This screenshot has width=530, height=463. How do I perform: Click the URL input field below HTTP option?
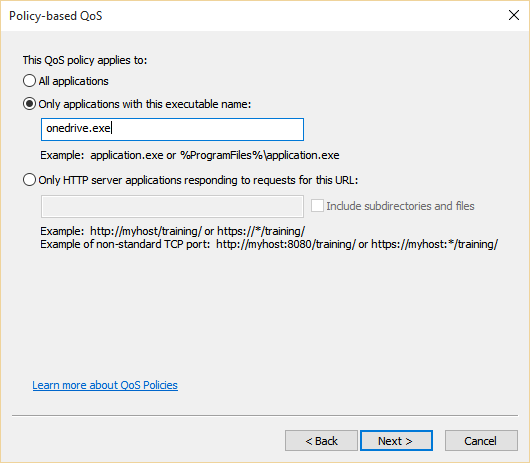172,206
